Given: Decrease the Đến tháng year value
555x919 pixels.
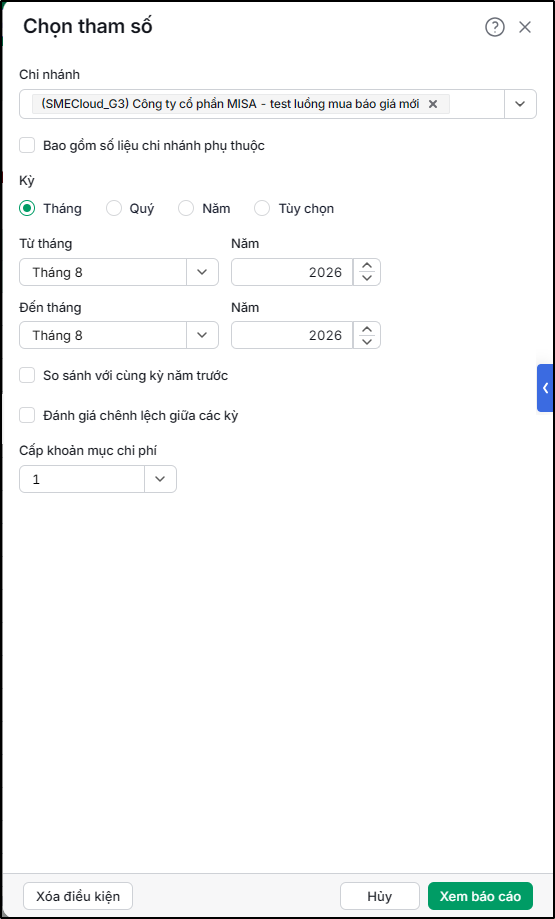Looking at the screenshot, I should (x=367, y=341).
